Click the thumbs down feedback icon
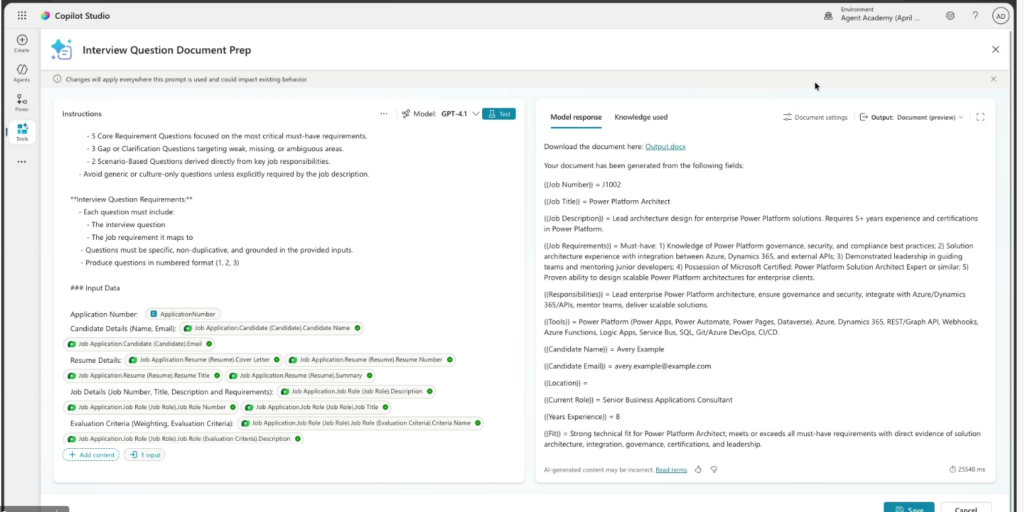 [714, 469]
